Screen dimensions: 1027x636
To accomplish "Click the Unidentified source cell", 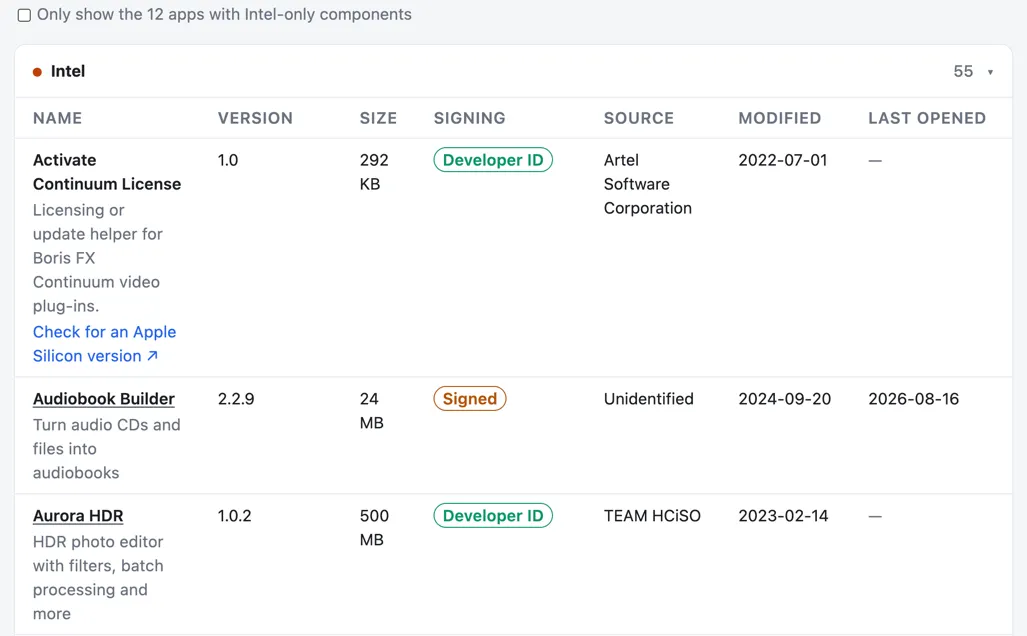I will [x=648, y=399].
